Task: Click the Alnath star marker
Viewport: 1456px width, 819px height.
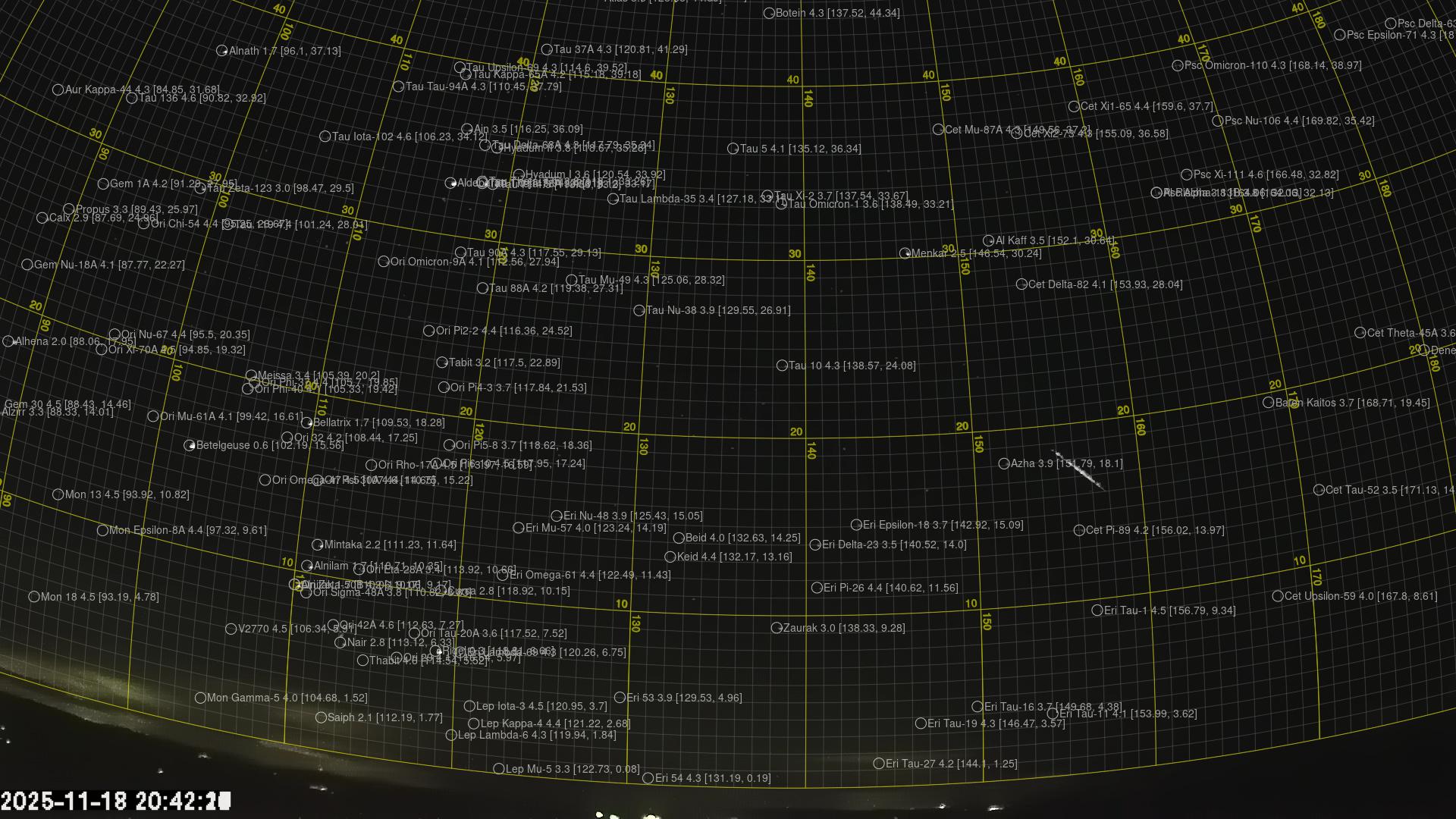Action: (x=222, y=51)
